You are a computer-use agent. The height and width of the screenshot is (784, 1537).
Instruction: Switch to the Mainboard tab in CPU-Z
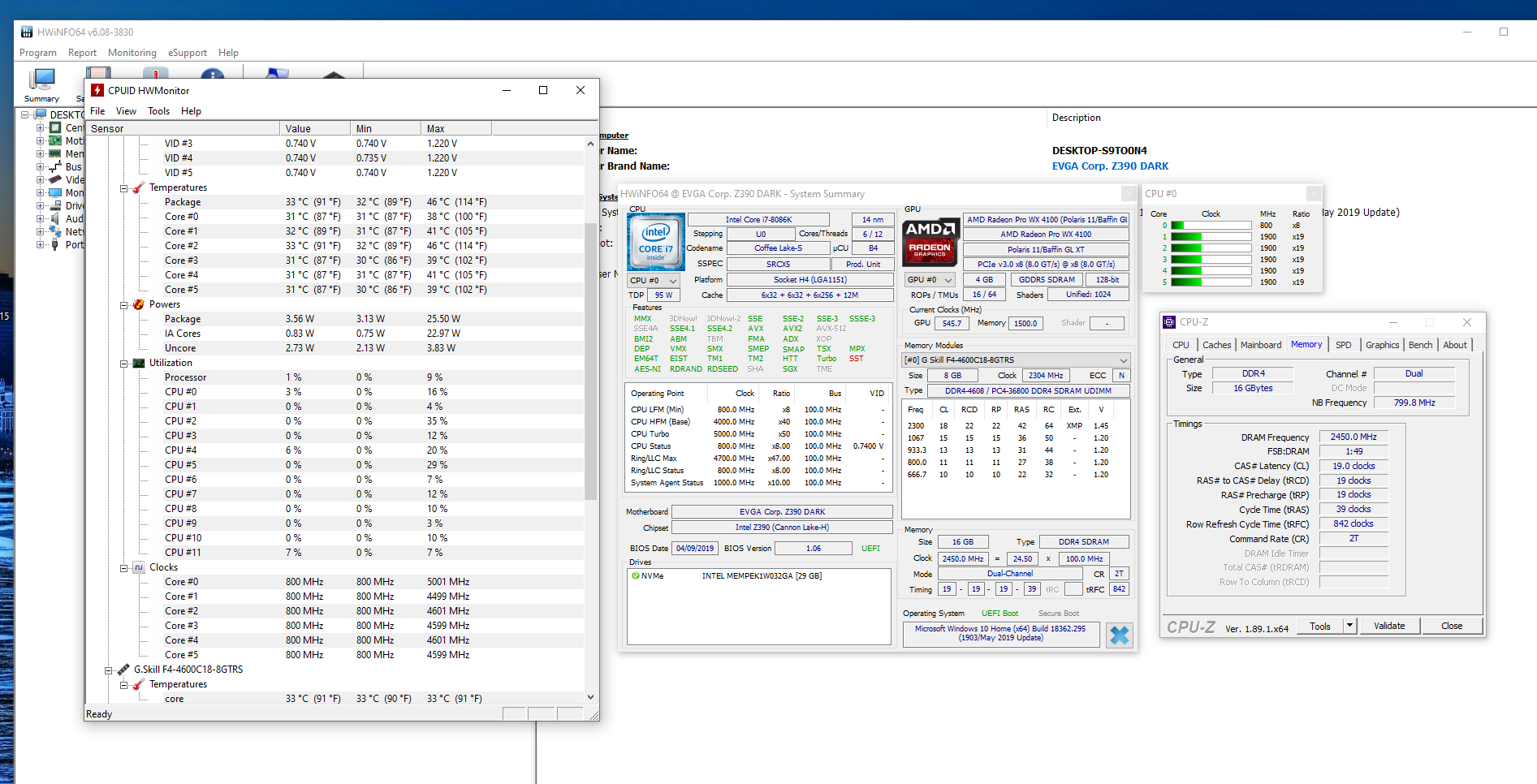(1261, 345)
